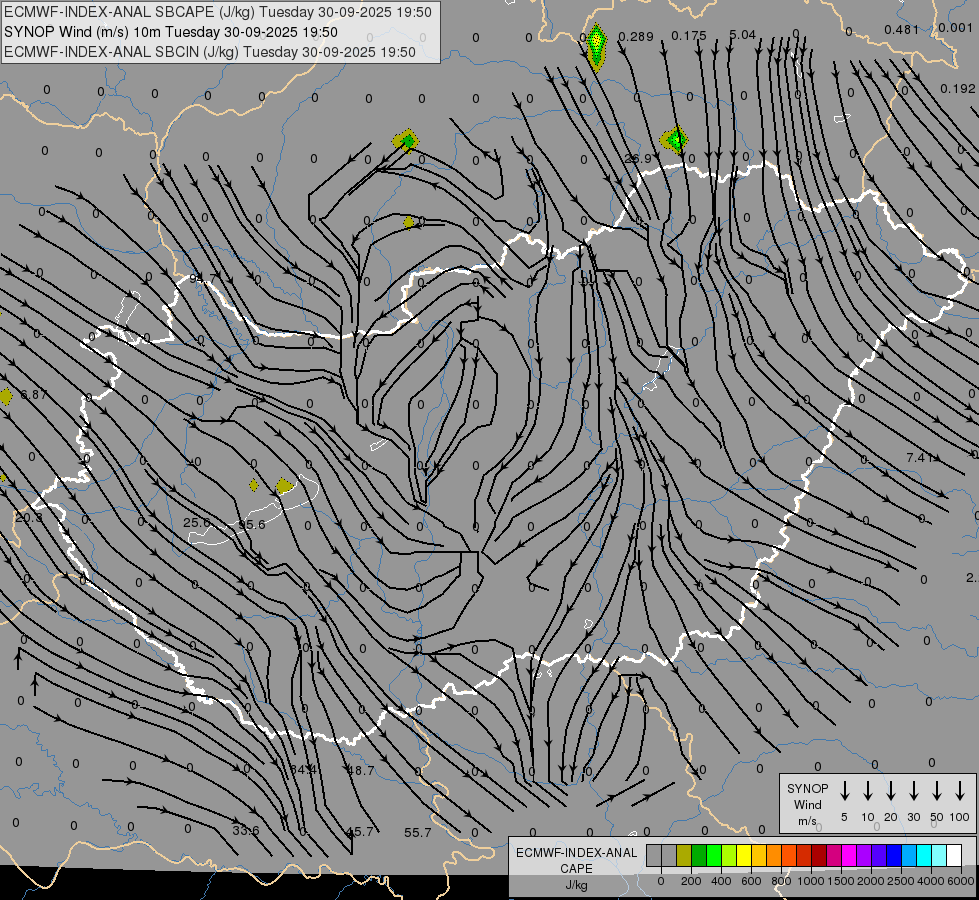Click the 7.41 value label on map
979x900 pixels.
pyautogui.click(x=919, y=458)
